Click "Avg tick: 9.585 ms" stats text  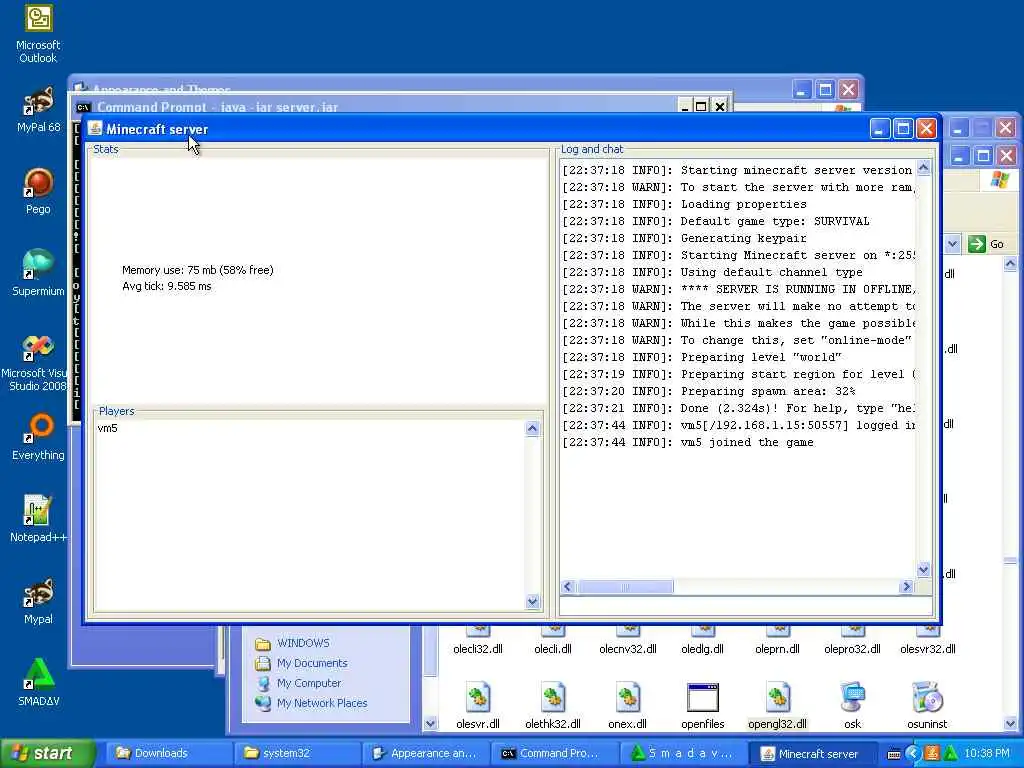[x=167, y=286]
